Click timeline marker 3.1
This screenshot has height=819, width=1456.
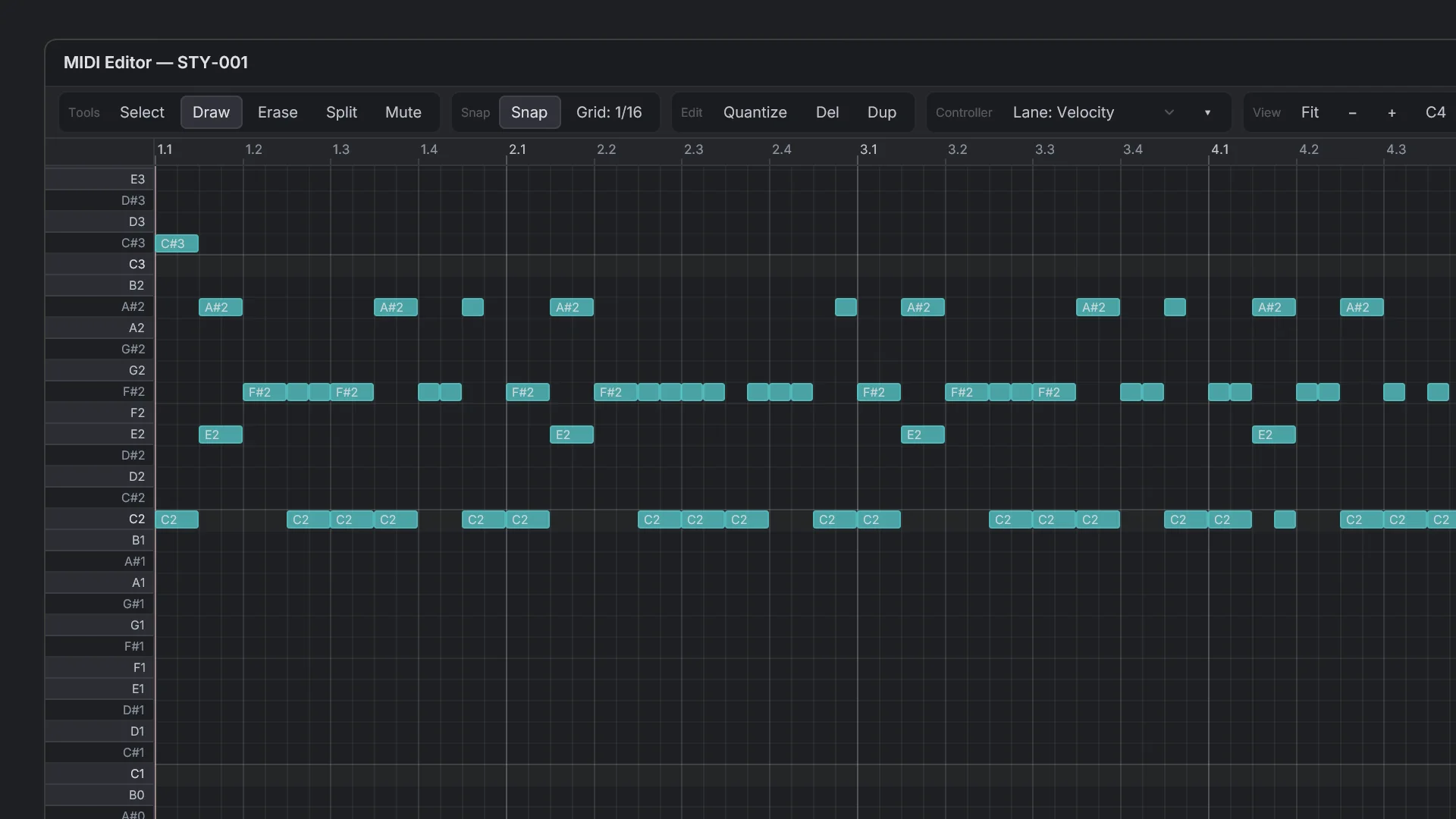pos(868,149)
